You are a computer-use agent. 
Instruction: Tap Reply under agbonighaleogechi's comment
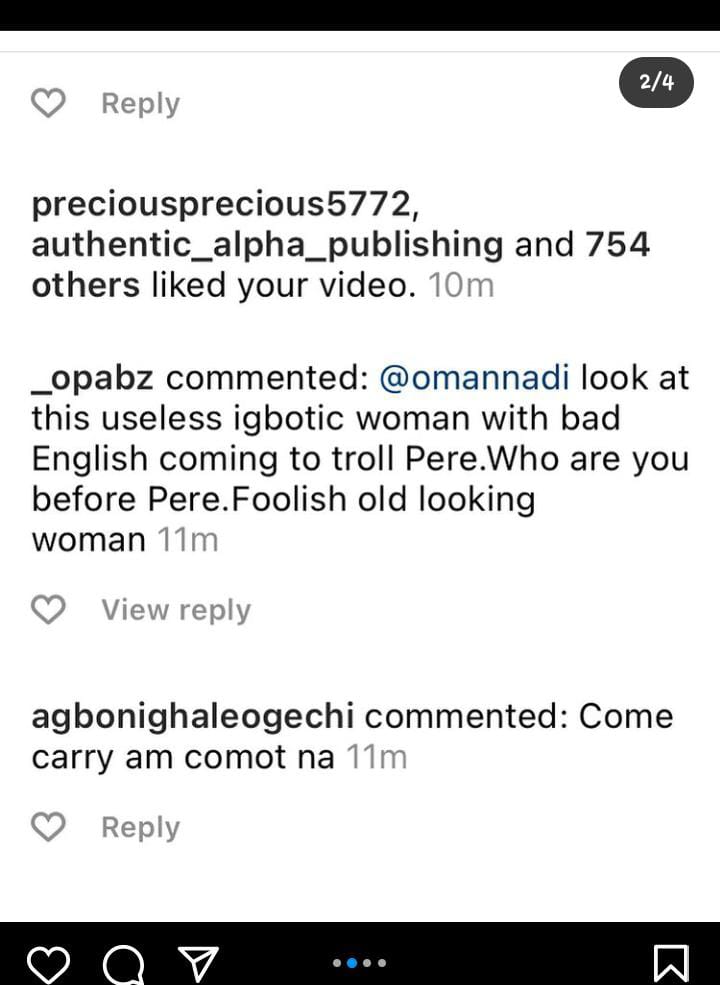pos(139,827)
